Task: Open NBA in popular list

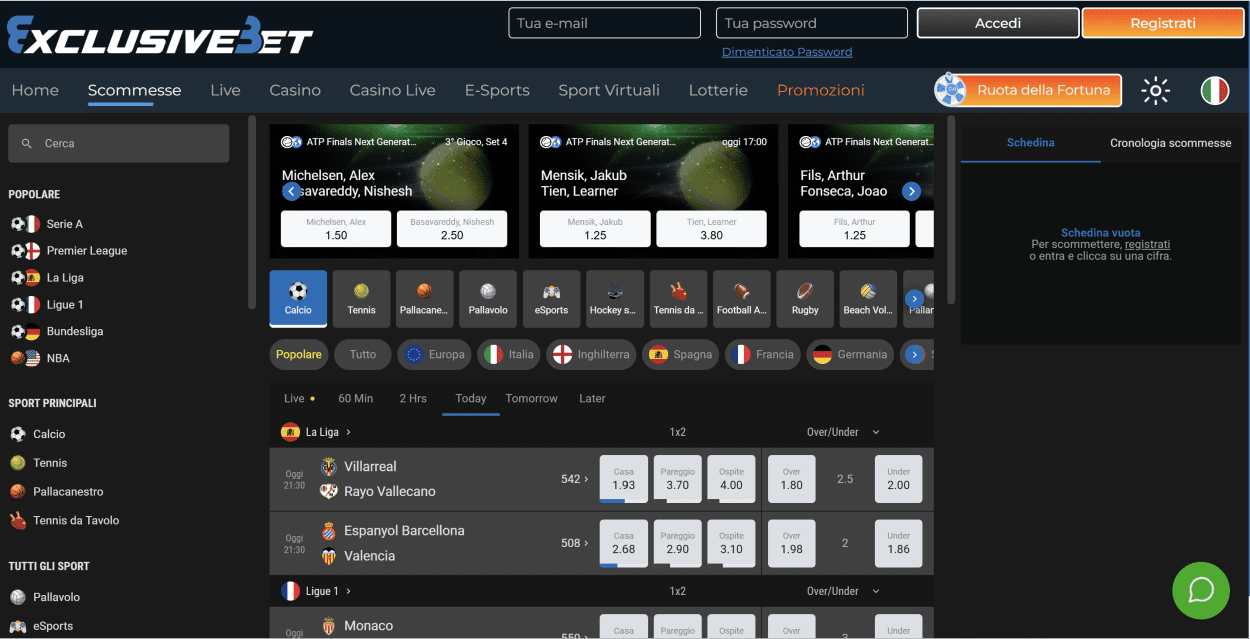Action: click(x=58, y=358)
